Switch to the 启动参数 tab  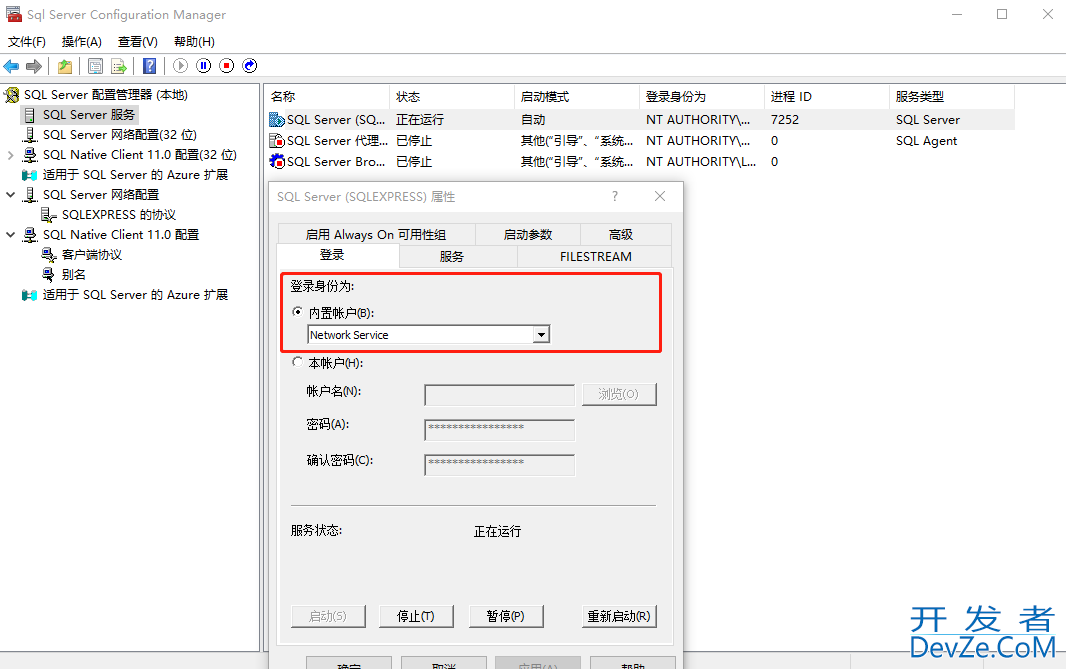click(527, 234)
